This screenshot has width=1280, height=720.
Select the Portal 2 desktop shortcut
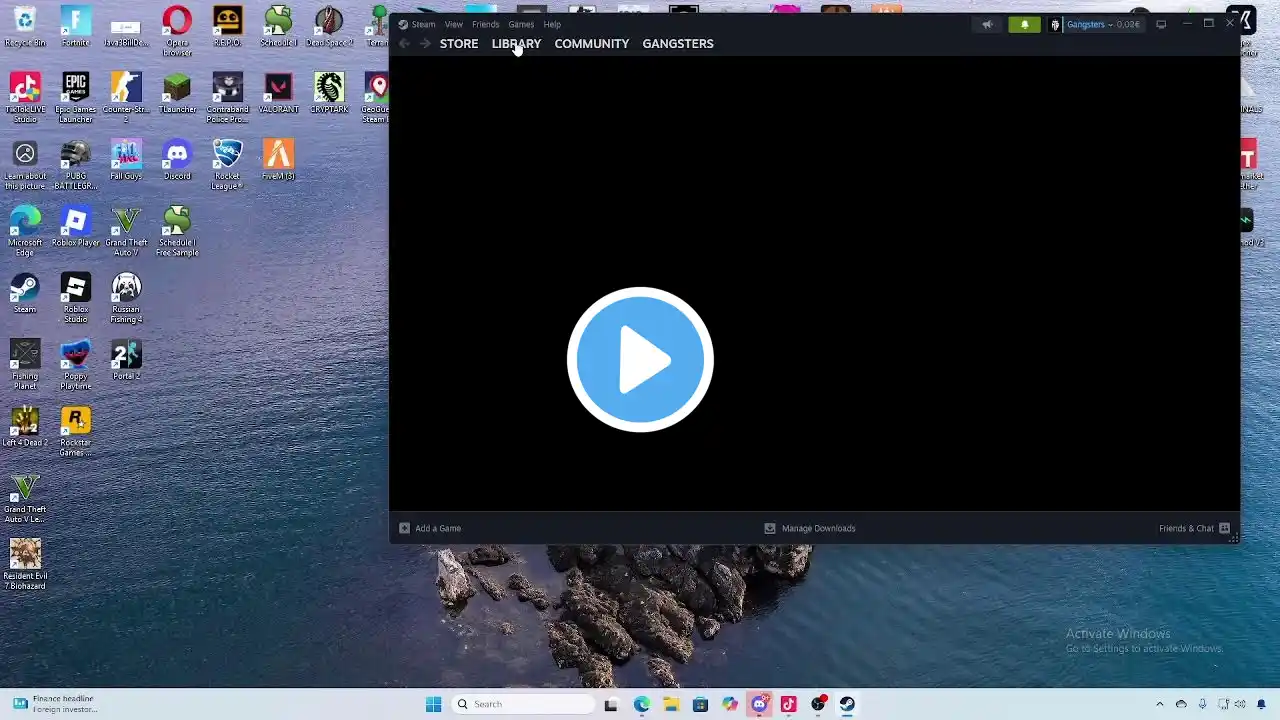click(x=126, y=360)
